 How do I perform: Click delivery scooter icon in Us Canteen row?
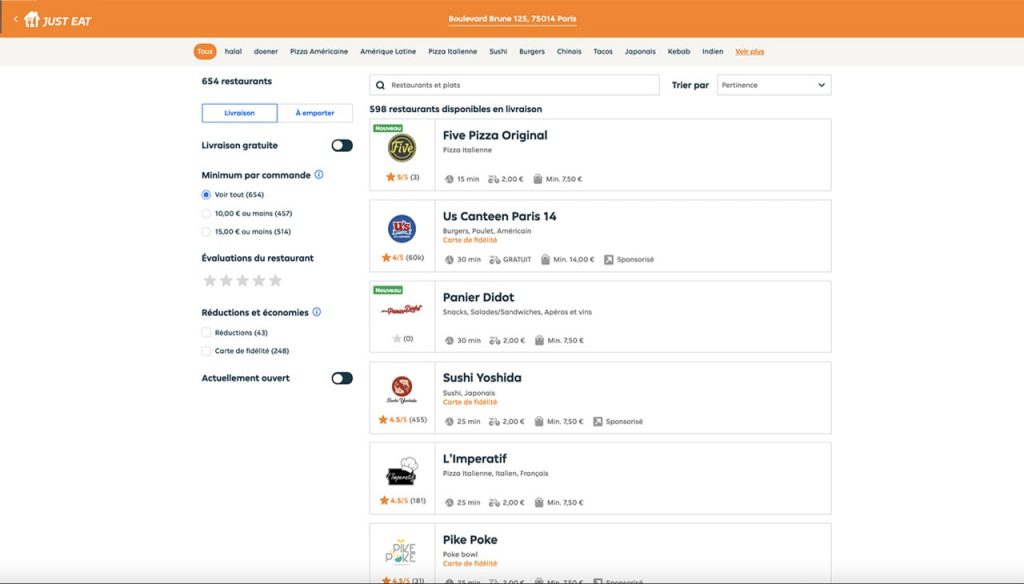(494, 259)
